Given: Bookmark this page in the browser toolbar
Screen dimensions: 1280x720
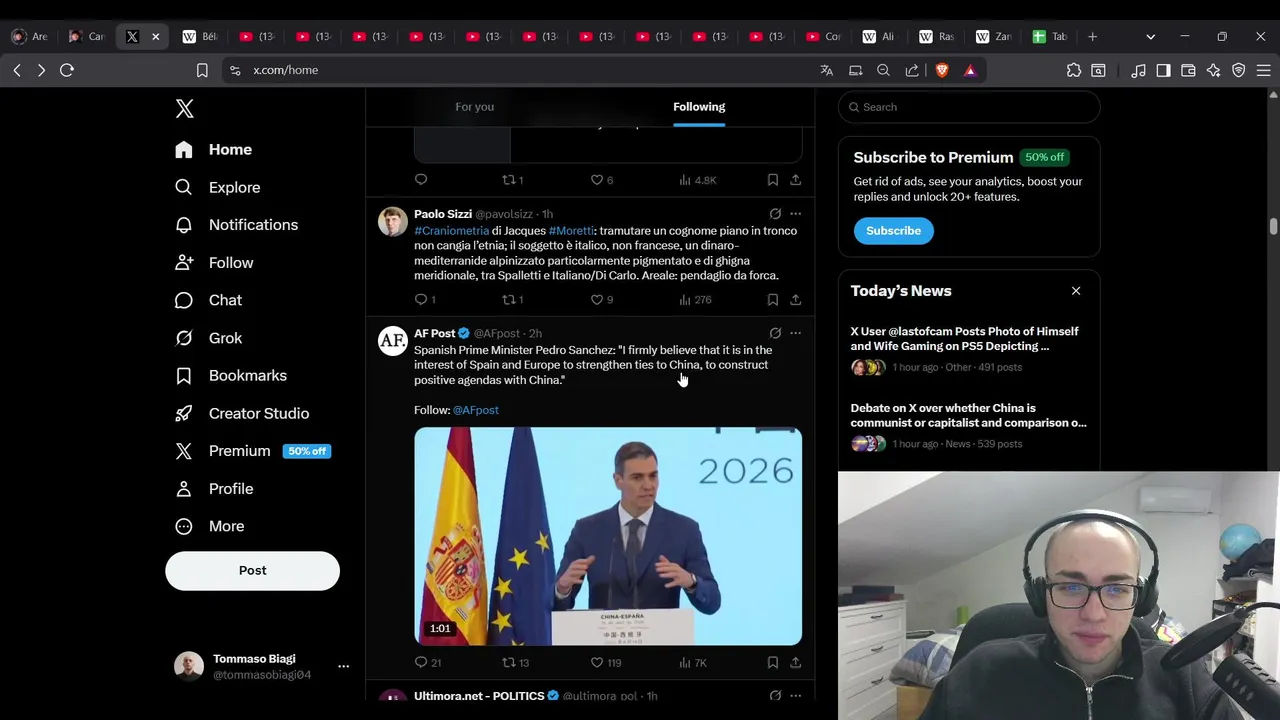Looking at the screenshot, I should pos(202,70).
